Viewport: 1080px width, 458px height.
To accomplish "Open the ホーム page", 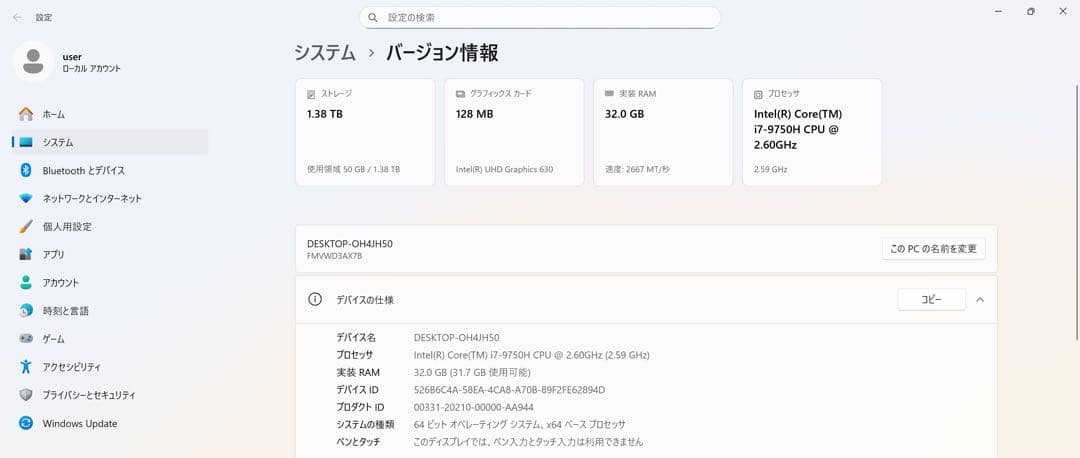I will coord(110,114).
